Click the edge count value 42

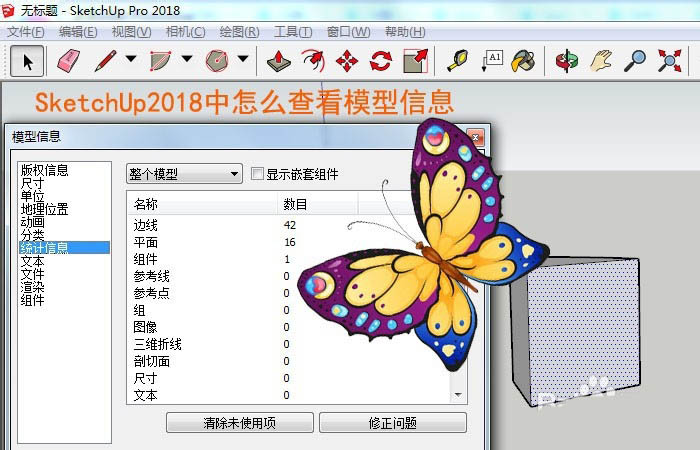coord(290,225)
